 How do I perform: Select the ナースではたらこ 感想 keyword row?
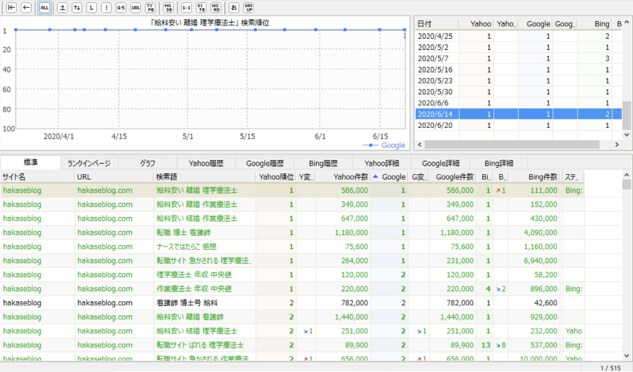pos(292,246)
